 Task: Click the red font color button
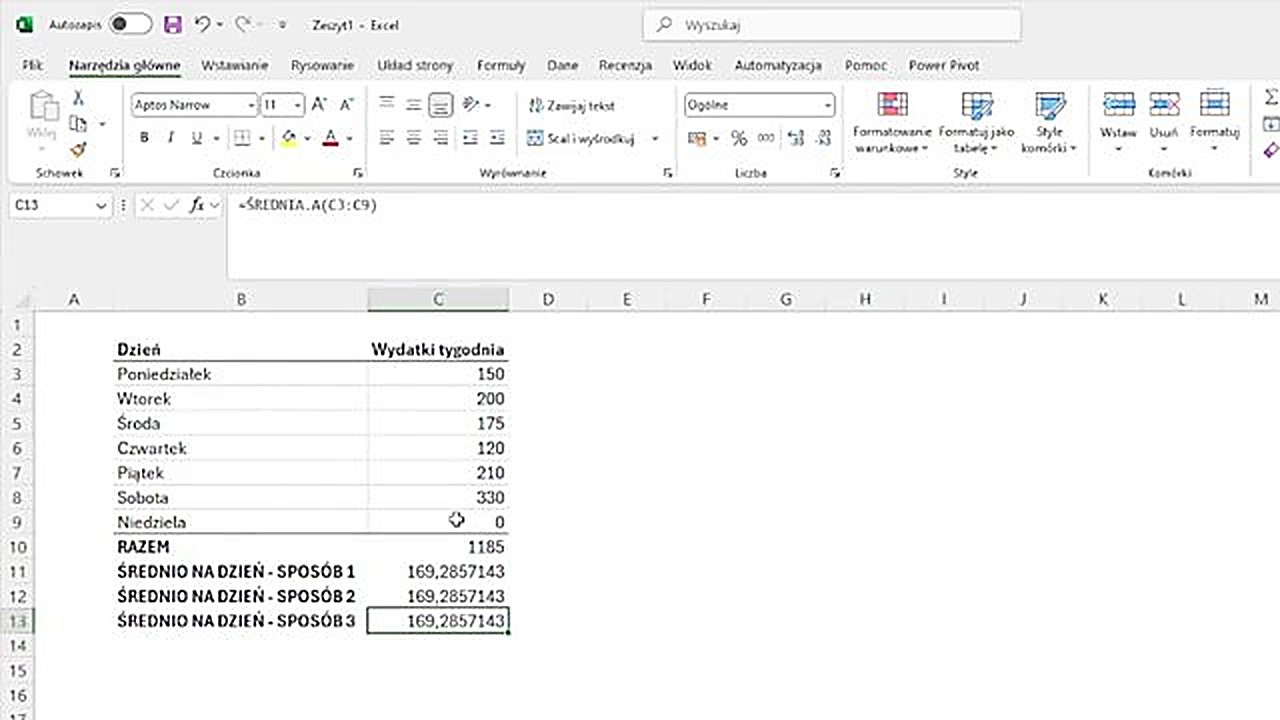(331, 138)
